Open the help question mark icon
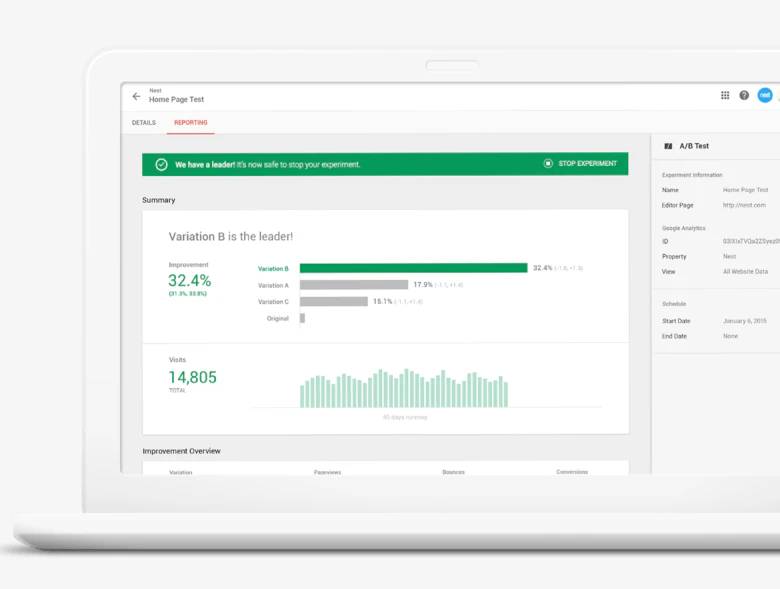 pyautogui.click(x=744, y=95)
